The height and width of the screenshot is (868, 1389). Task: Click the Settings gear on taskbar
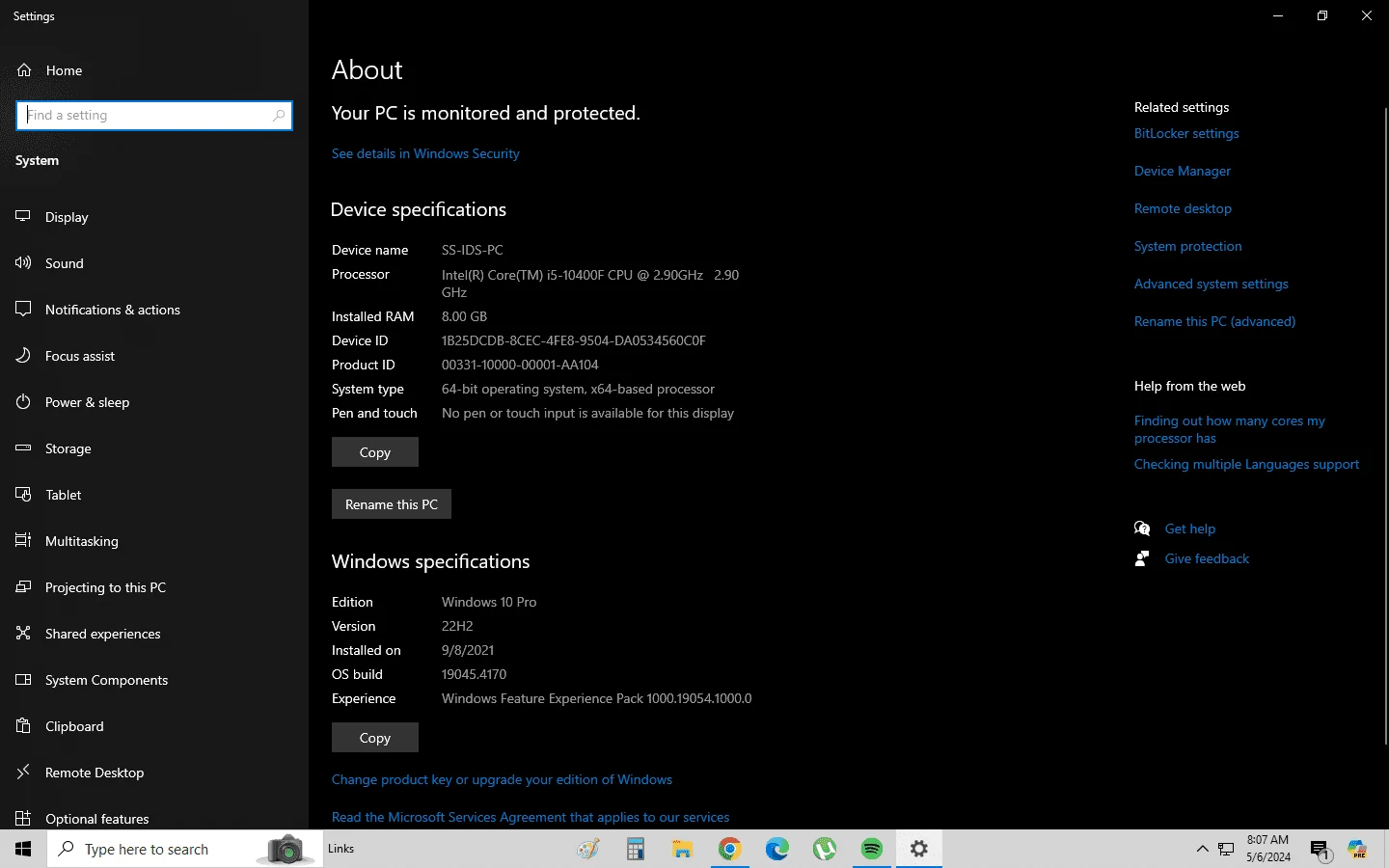(918, 849)
